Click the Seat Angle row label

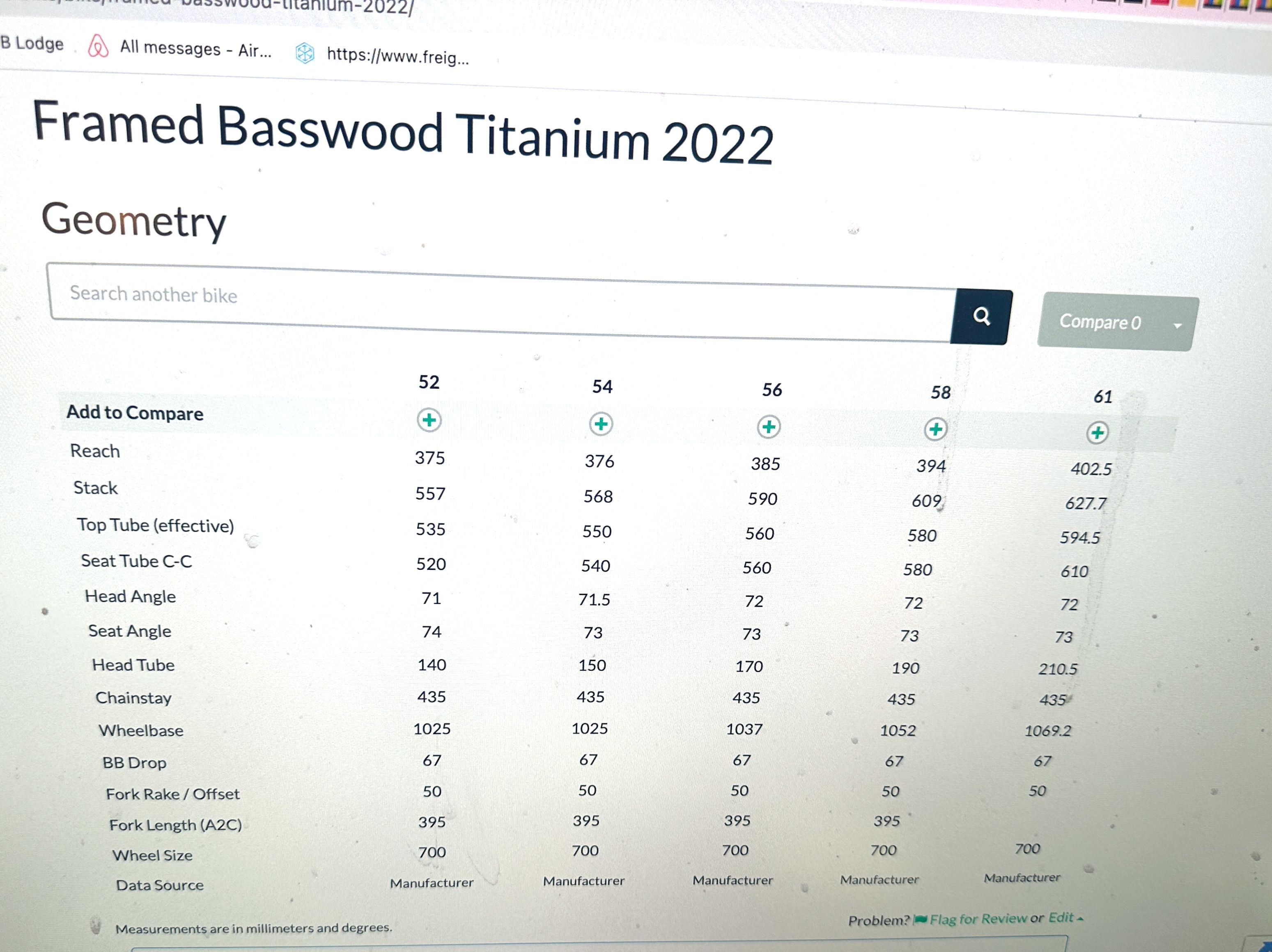pos(129,631)
